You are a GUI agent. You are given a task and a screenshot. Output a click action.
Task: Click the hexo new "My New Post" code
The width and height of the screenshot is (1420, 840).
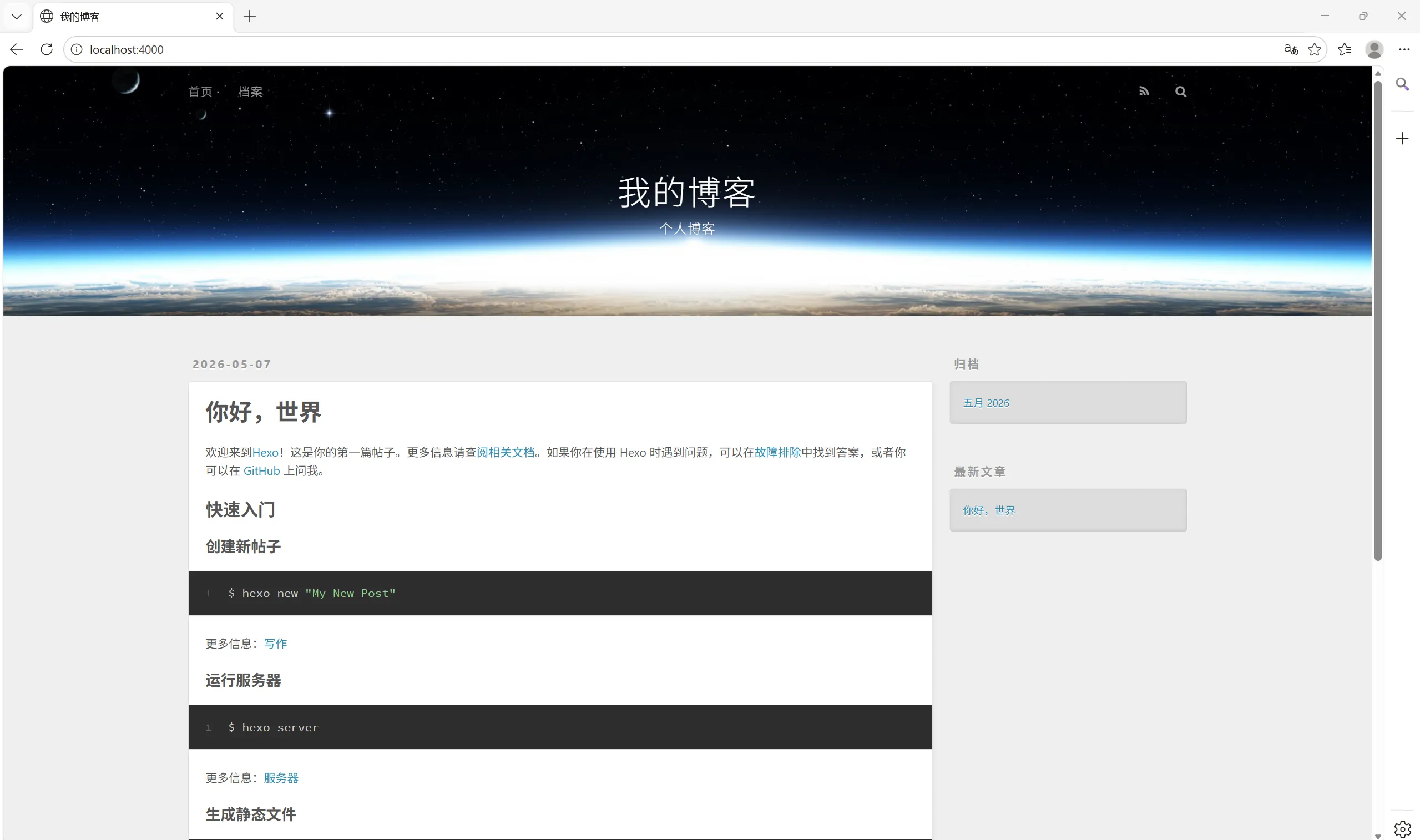pos(311,593)
